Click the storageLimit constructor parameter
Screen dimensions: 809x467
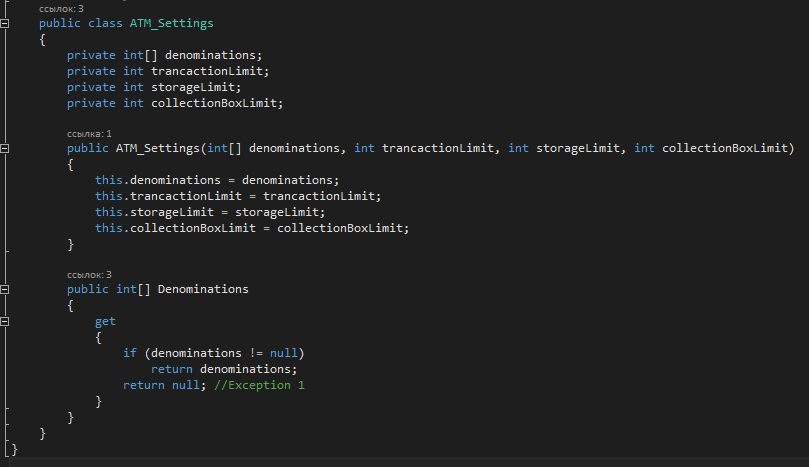tap(578, 149)
